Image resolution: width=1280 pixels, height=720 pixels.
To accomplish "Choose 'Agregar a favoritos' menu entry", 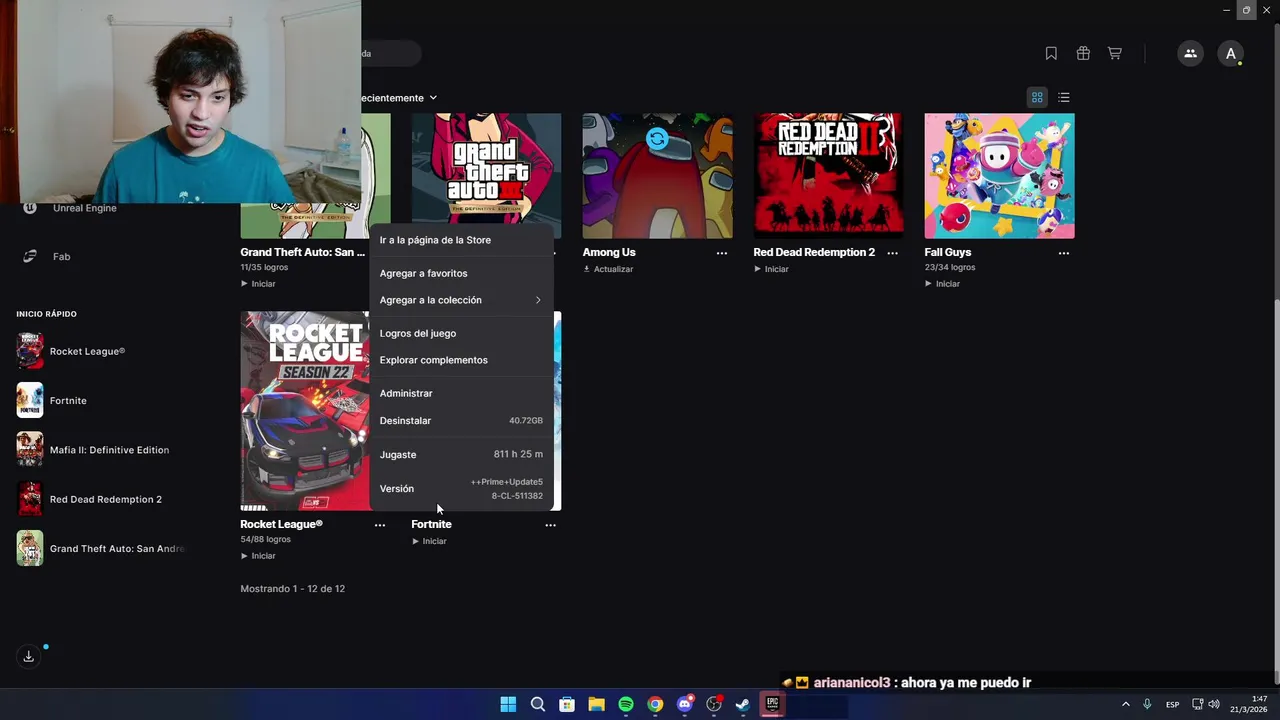I will 461,273.
